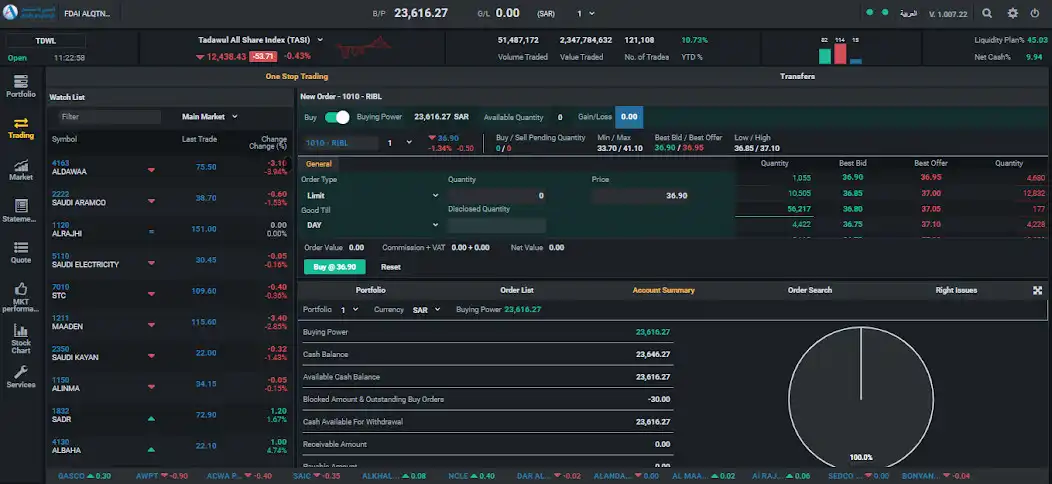This screenshot has height=484, width=1052.
Task: Open the Good Till DAY dropdown
Action: coord(372,225)
